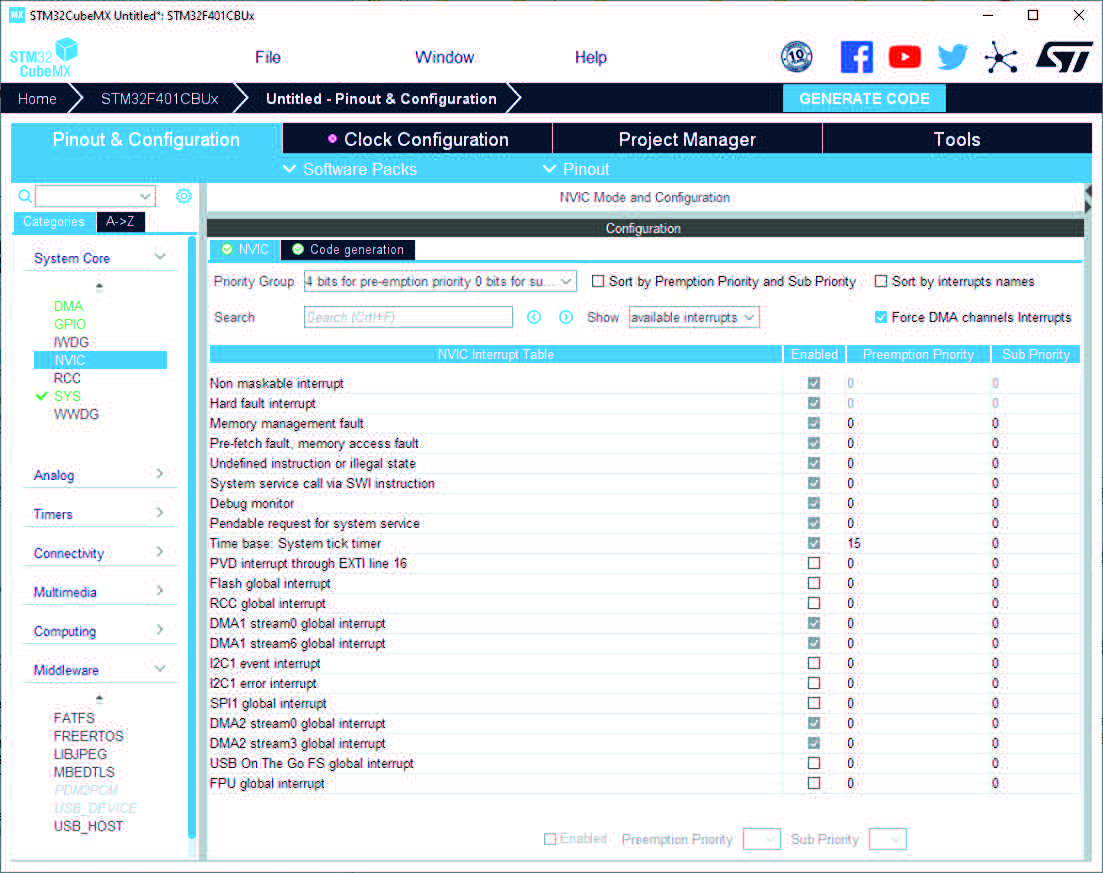Go to Home breadcrumb
The height and width of the screenshot is (873, 1103).
point(37,98)
